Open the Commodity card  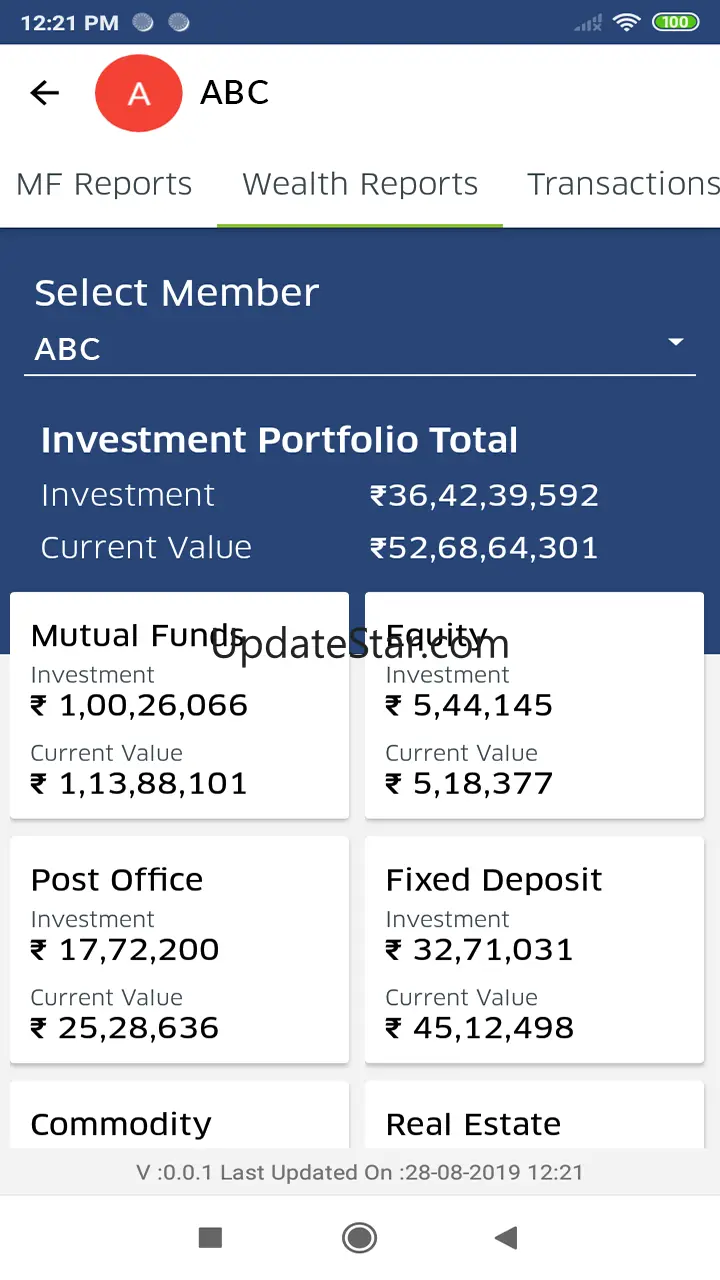click(179, 1114)
